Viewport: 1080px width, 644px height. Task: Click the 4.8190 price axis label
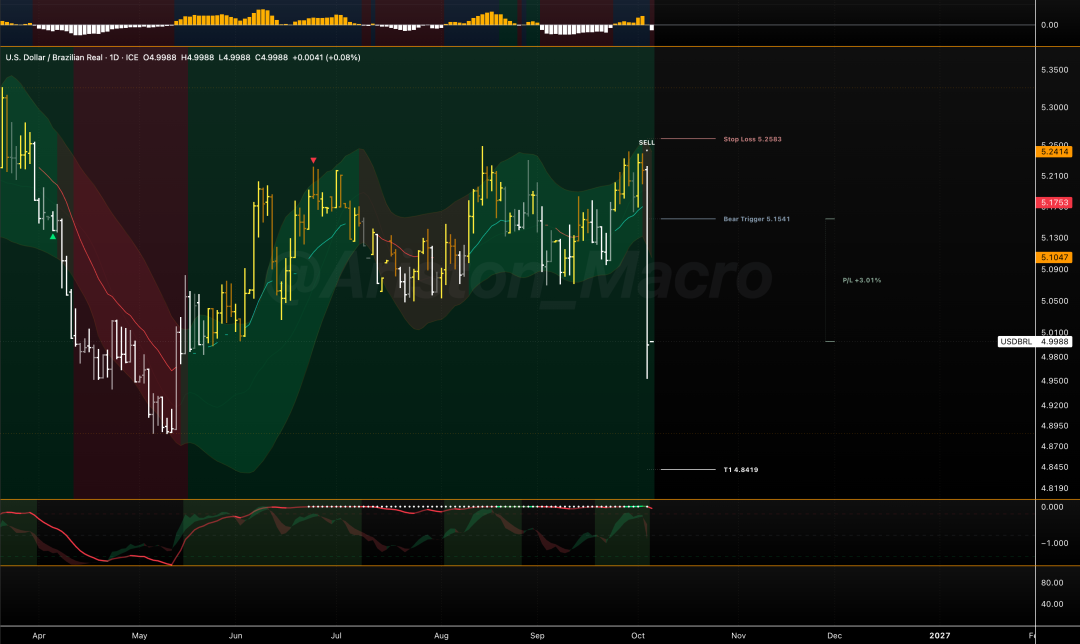click(x=1055, y=488)
